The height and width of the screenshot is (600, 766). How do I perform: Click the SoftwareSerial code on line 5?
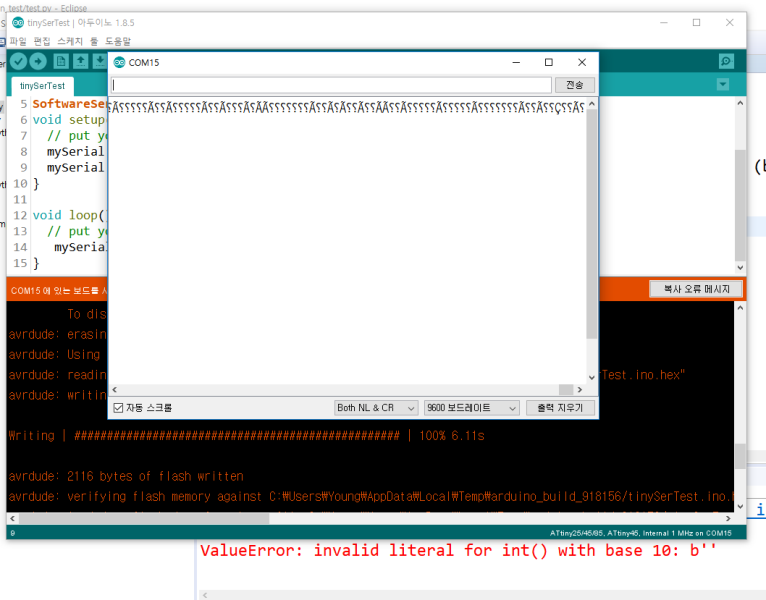(x=69, y=104)
